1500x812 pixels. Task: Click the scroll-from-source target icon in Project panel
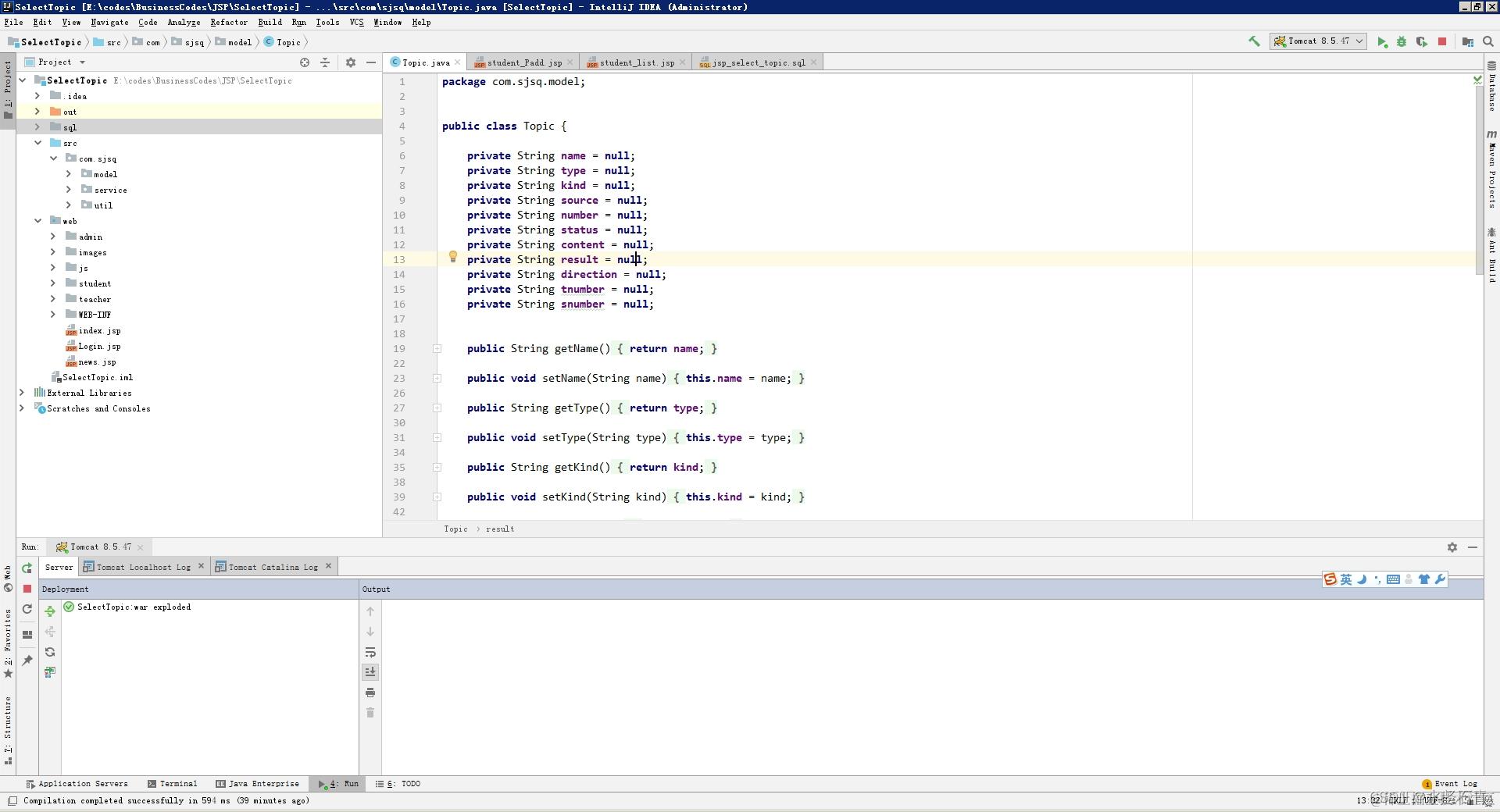[305, 62]
